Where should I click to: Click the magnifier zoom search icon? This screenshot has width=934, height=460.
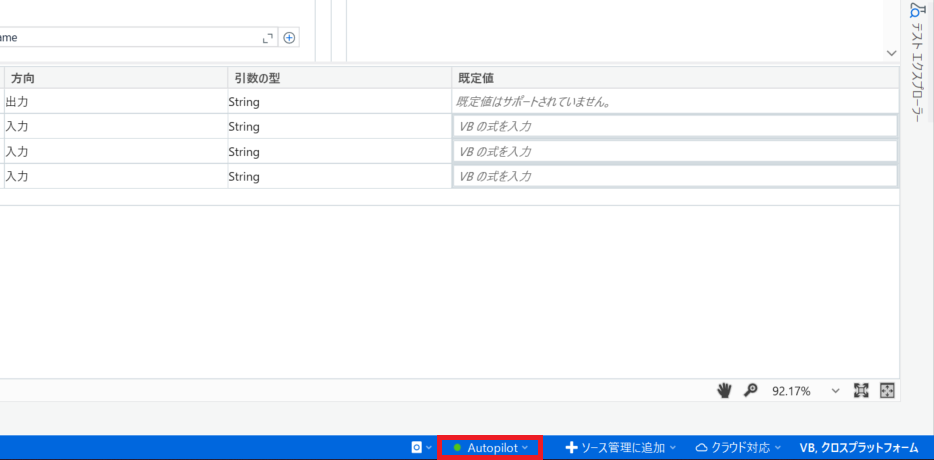tap(750, 391)
